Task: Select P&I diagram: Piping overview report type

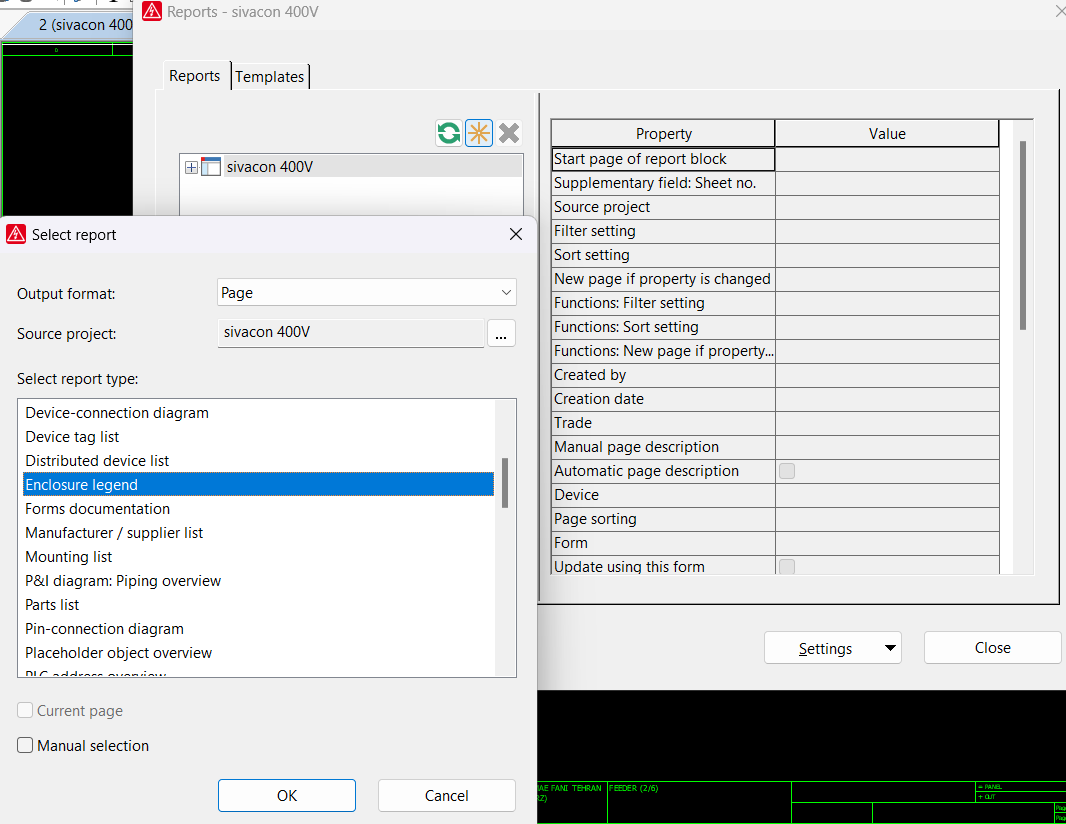Action: [258, 581]
